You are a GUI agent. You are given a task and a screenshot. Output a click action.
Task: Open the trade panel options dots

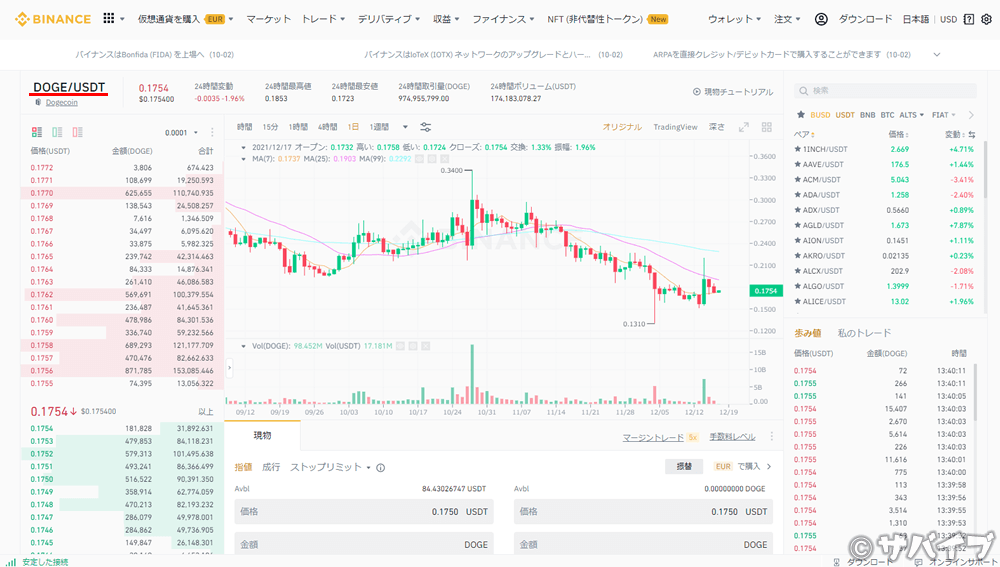pos(772,436)
